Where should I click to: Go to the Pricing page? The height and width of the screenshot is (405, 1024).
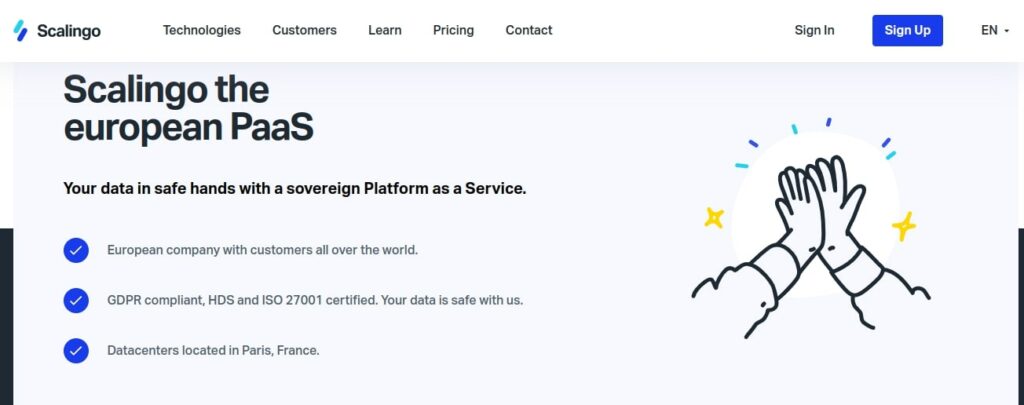(x=453, y=30)
